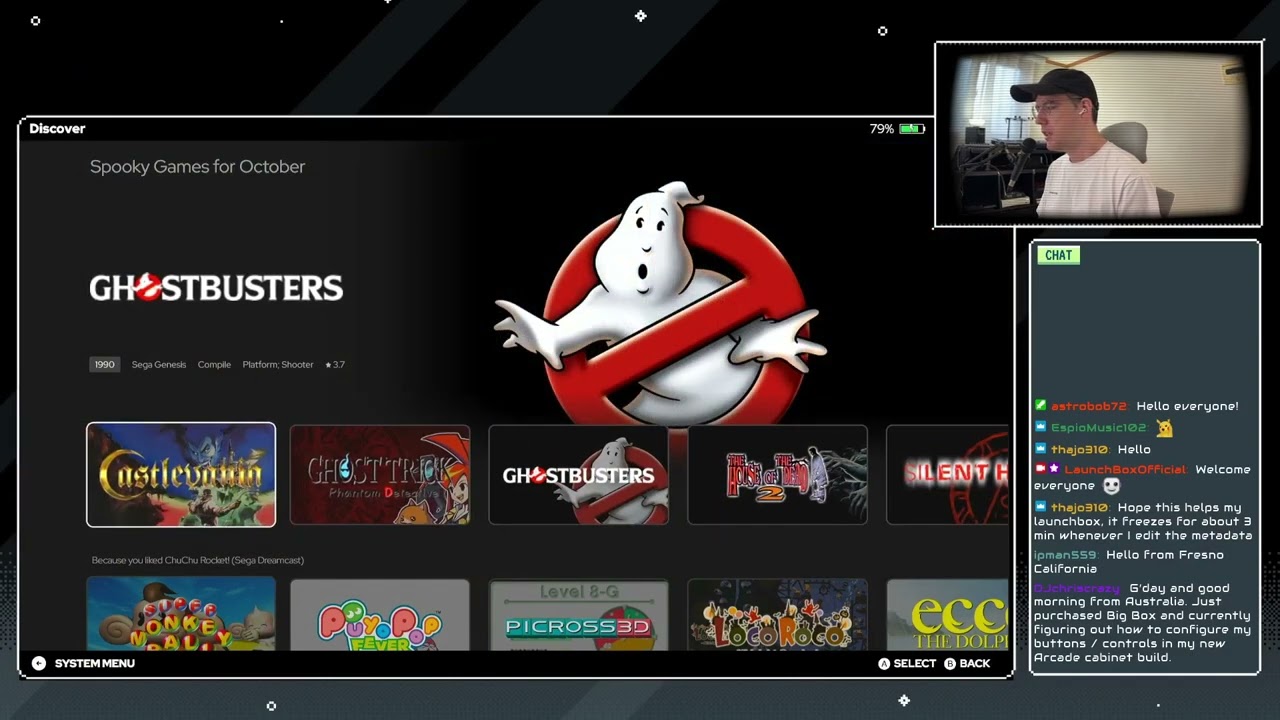Click the Because you liked ChuChu Rocket label

[198, 560]
